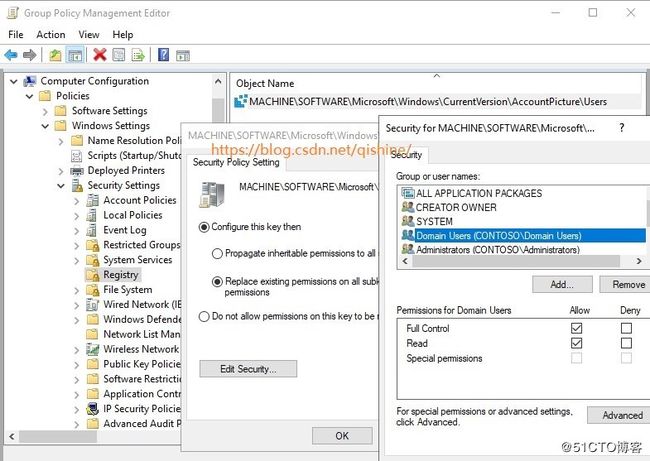
Task: Expand the Account Policies tree node
Action: pyautogui.click(x=77, y=200)
